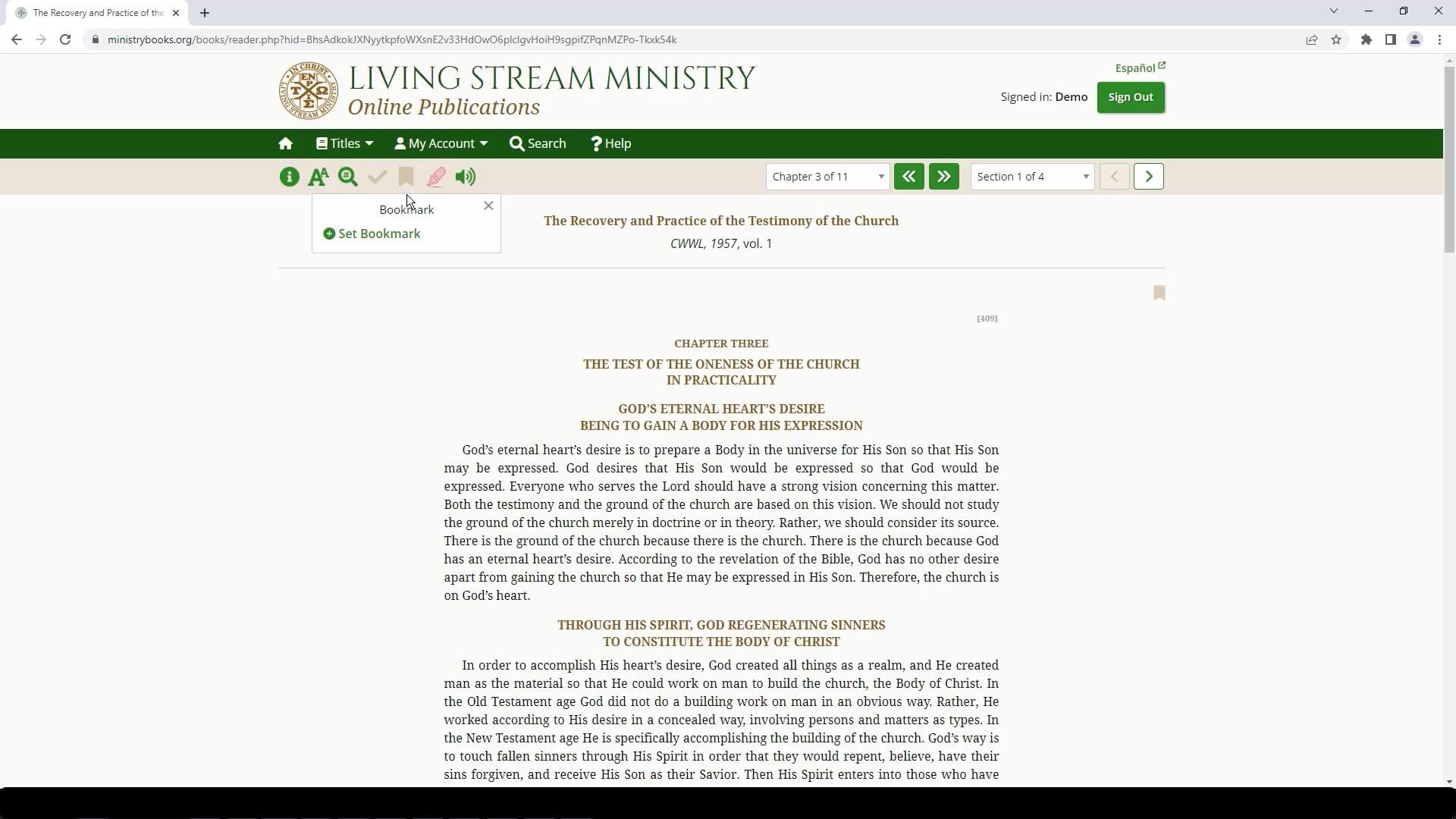Click the info/help icon
This screenshot has height=819, width=1456.
point(289,177)
